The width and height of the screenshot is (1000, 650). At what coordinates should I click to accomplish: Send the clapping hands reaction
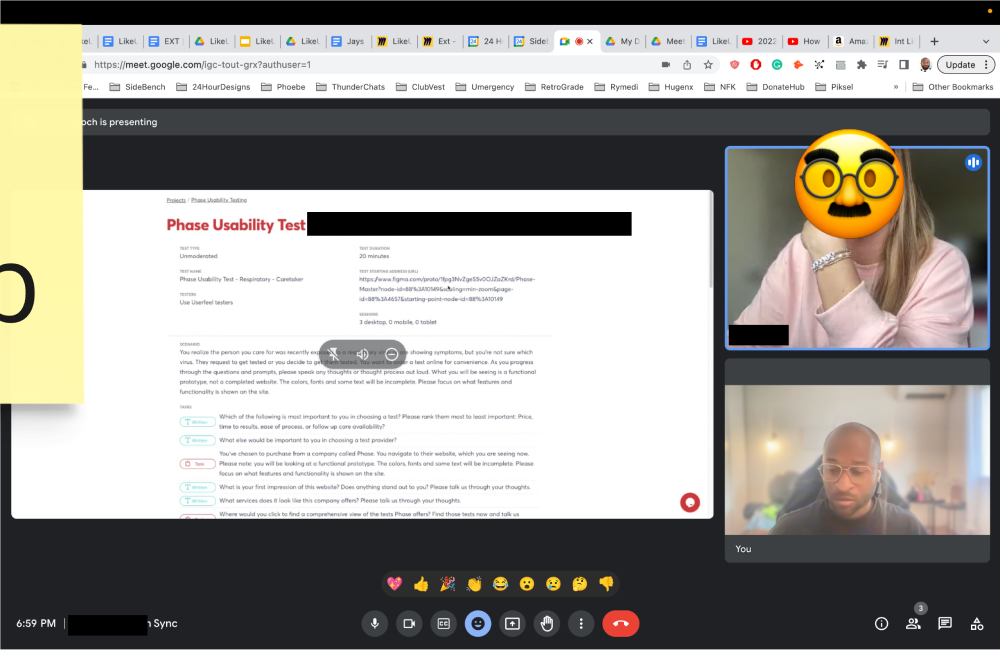click(474, 584)
